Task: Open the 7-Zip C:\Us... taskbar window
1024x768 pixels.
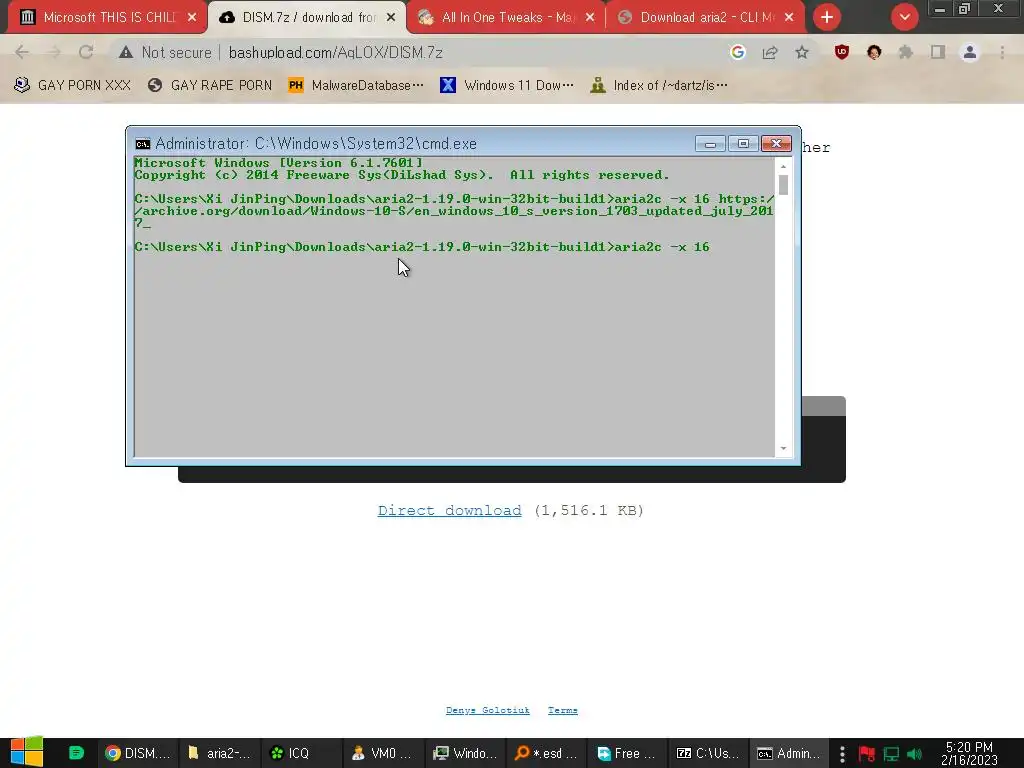Action: 707,753
